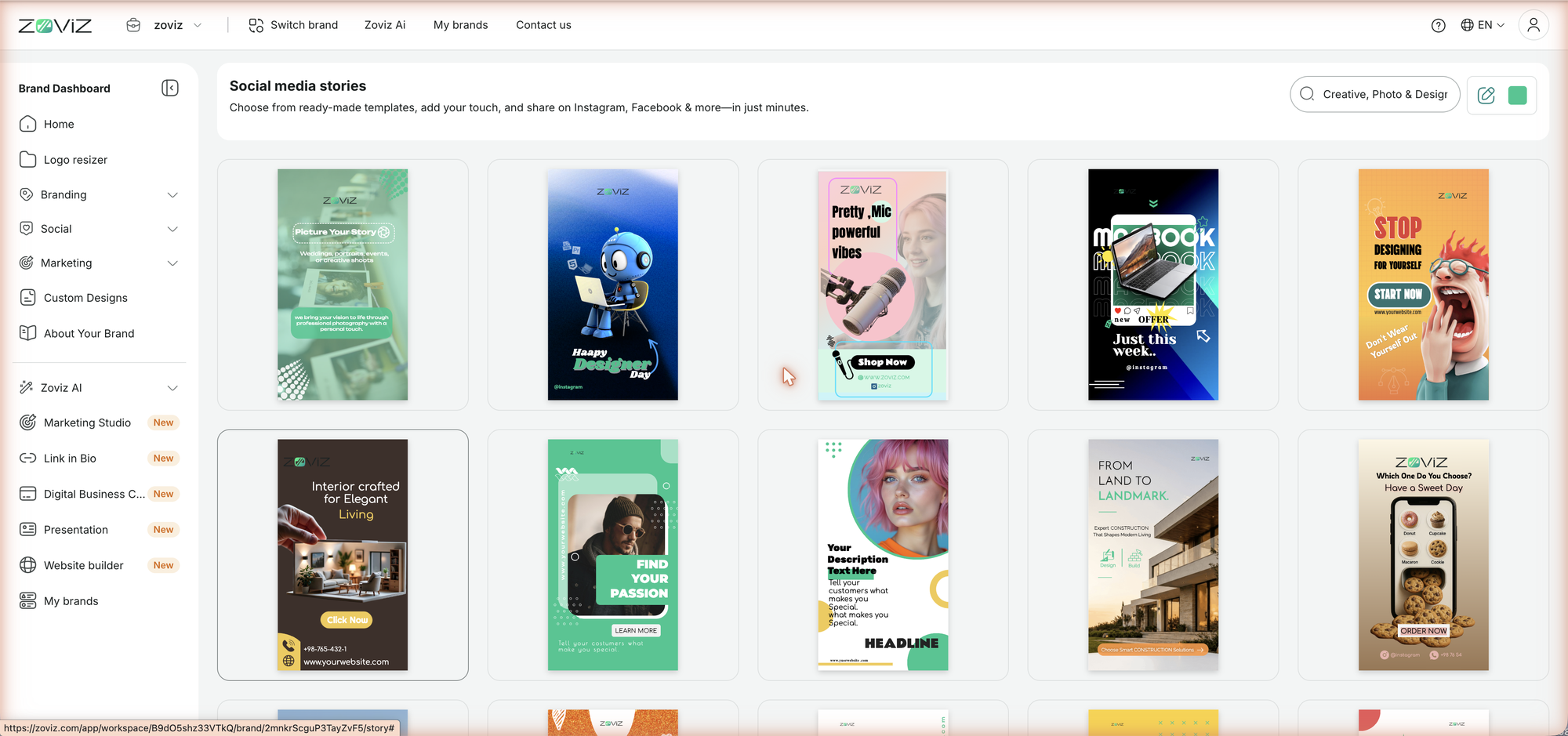Click the Brand Dashboard title
Viewport: 1568px width, 736px height.
pyautogui.click(x=64, y=89)
